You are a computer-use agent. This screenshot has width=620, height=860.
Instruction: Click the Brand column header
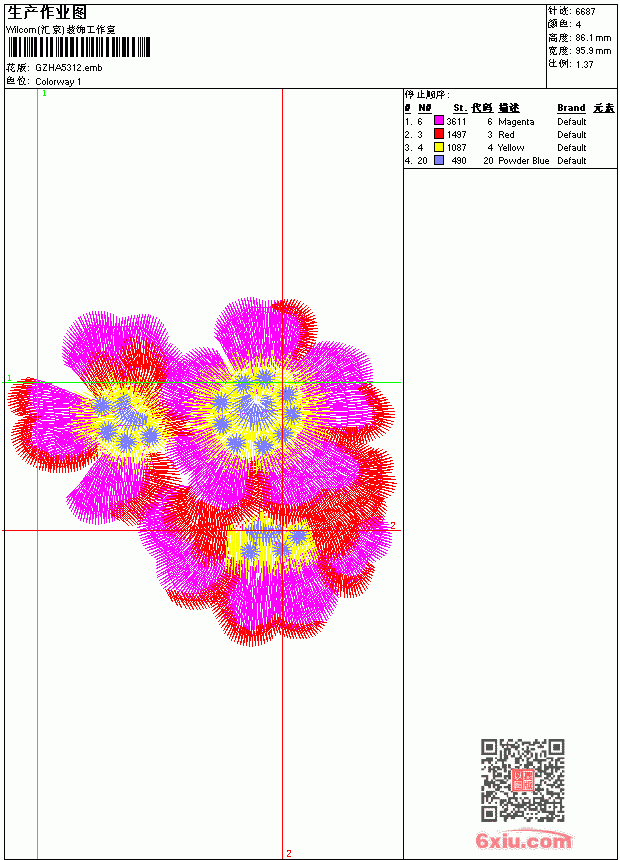coord(571,108)
